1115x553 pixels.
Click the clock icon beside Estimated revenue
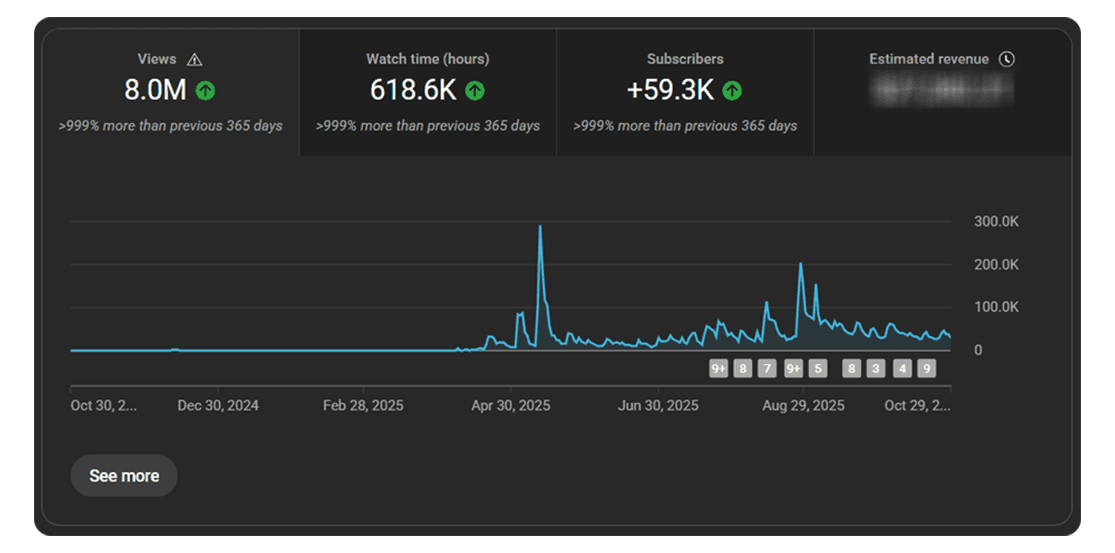1006,60
